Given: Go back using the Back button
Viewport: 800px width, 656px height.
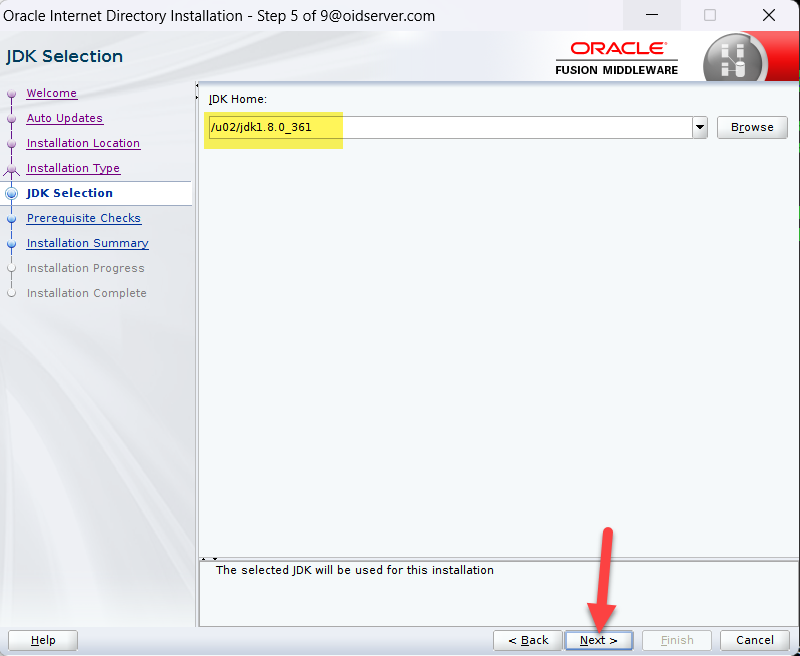Looking at the screenshot, I should [527, 640].
